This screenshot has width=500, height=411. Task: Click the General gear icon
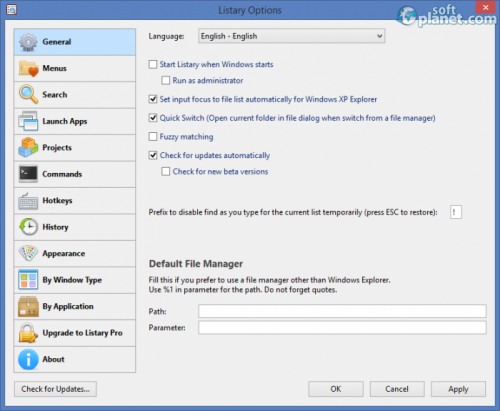[x=28, y=42]
